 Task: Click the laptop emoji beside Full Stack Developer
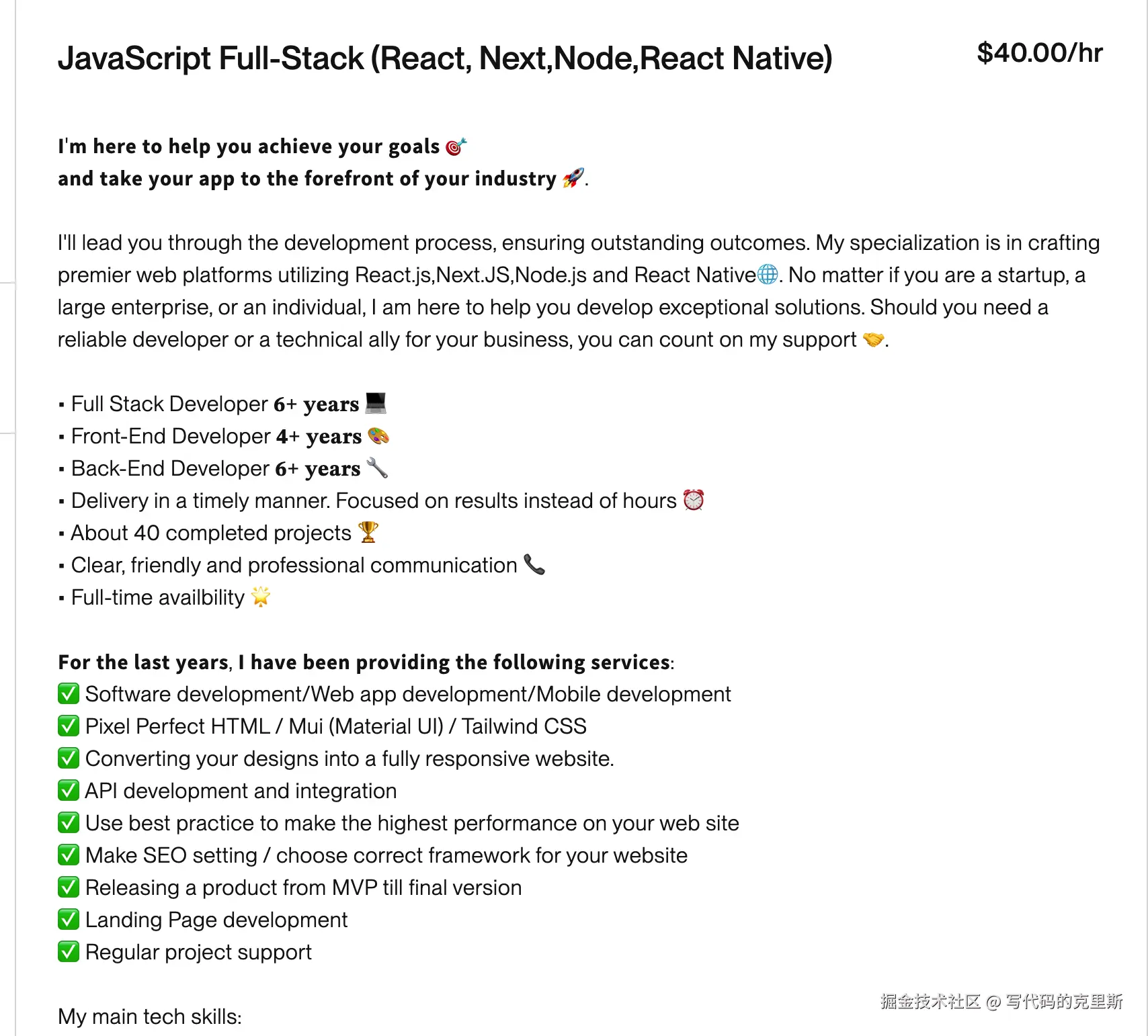point(376,403)
